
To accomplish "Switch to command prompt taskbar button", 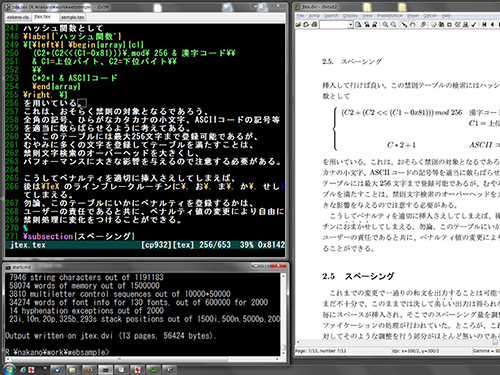I will tap(105, 370).
